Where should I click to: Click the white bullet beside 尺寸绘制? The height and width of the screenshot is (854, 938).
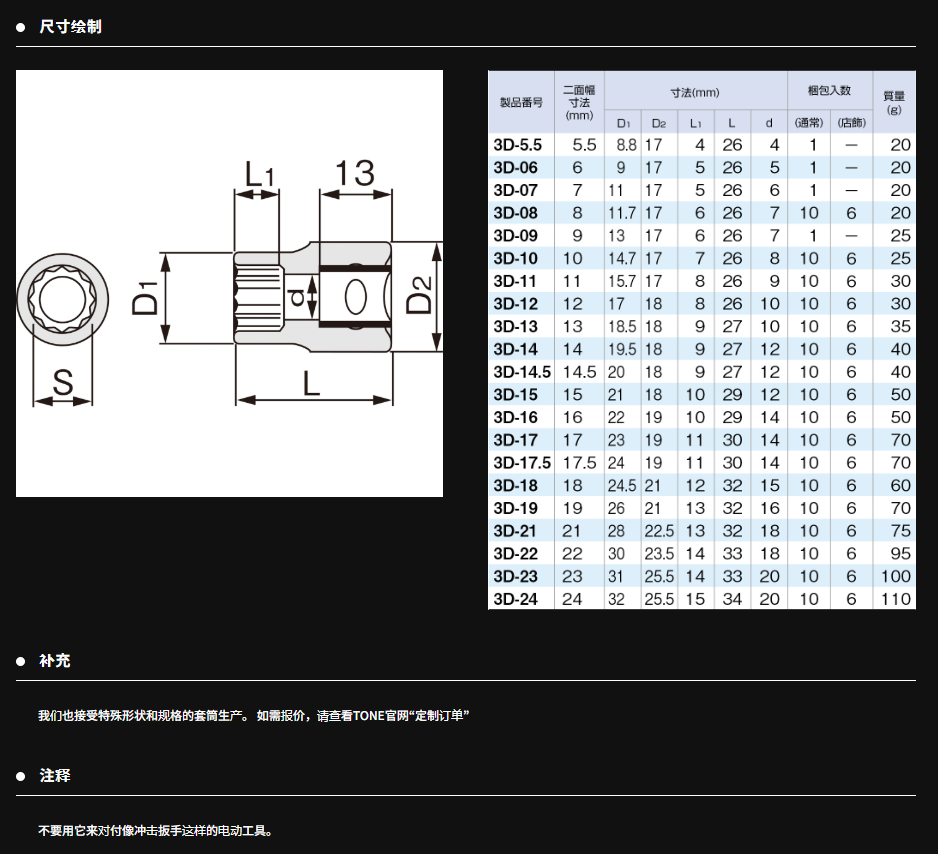[20, 27]
